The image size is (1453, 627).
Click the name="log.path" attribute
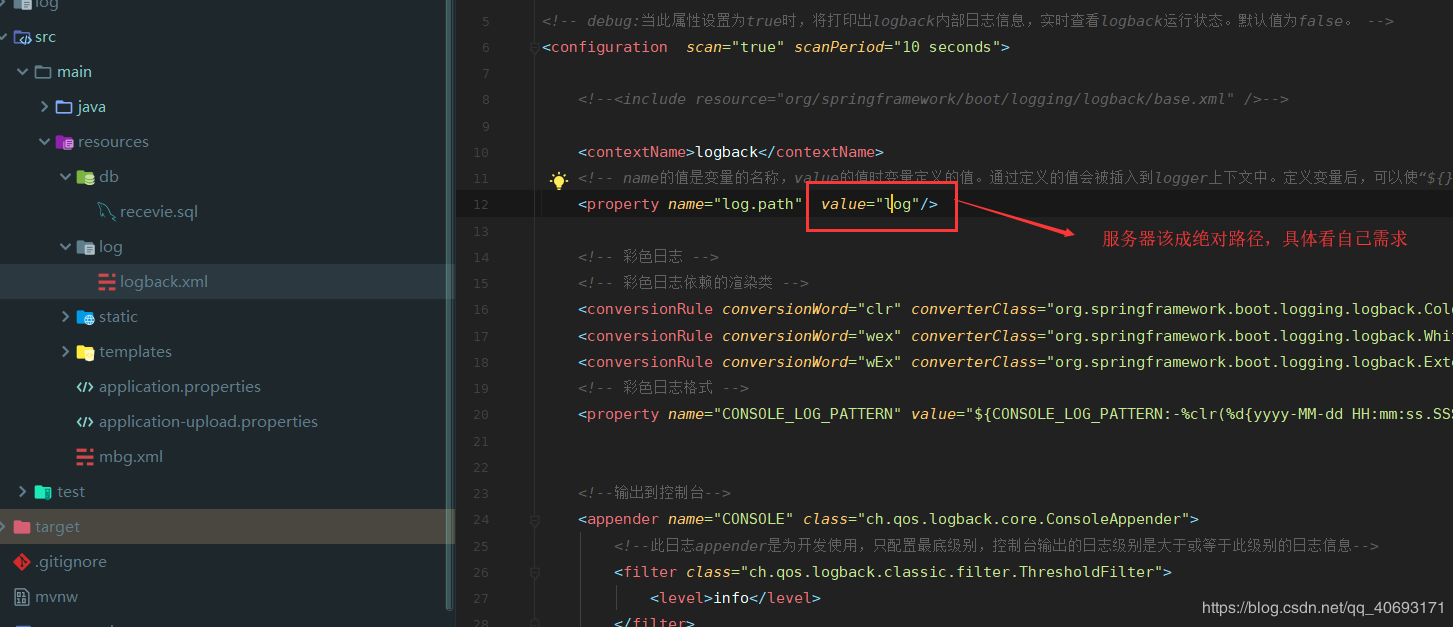(735, 204)
